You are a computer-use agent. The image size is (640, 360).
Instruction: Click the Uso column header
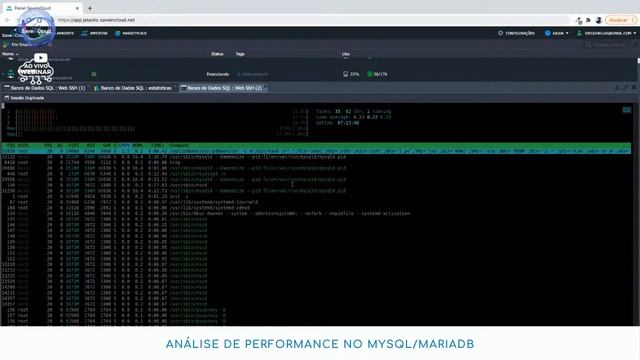[346, 54]
